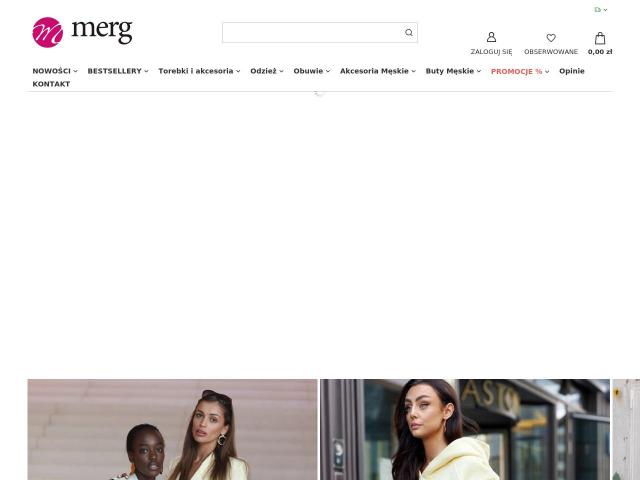This screenshot has height=480, width=640.
Task: Open the Zaloguj się user icon
Action: 491,37
